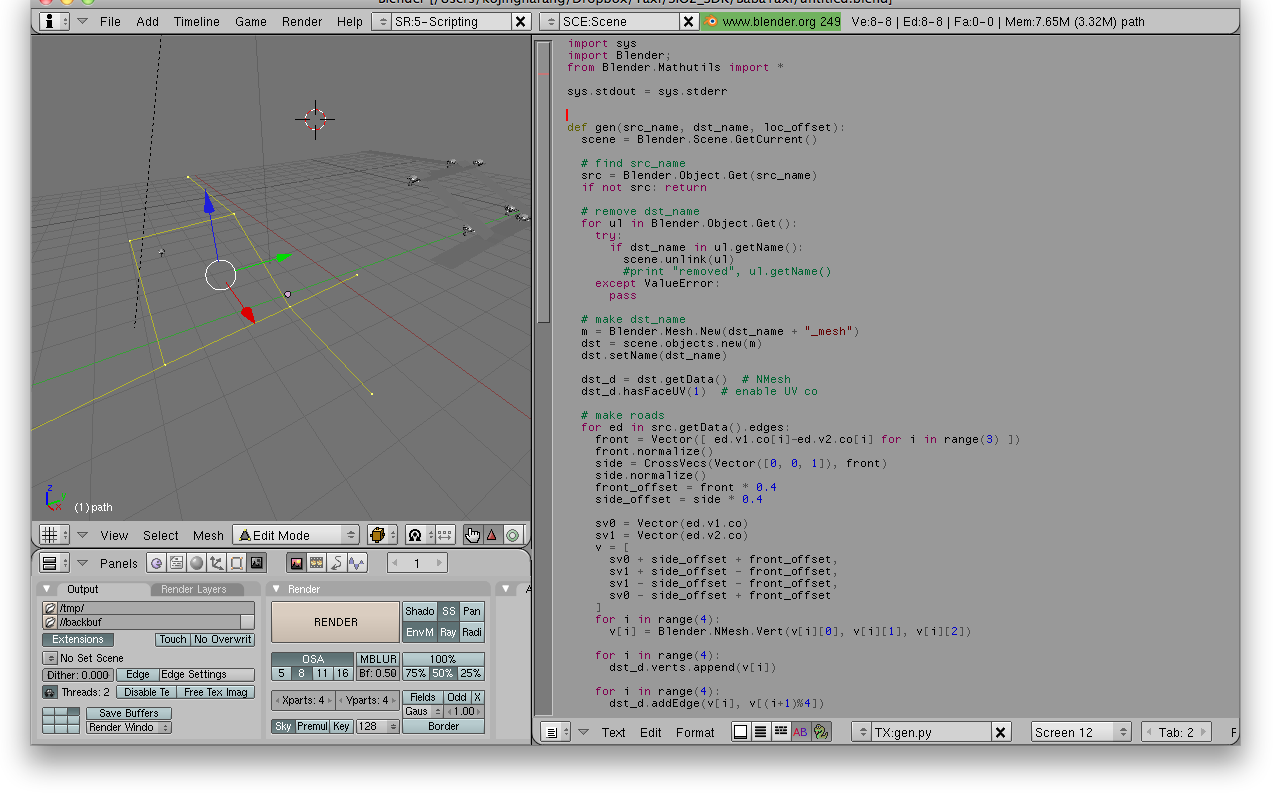Toggle OSA anti-aliasing
This screenshot has width=1280, height=800.
313,659
